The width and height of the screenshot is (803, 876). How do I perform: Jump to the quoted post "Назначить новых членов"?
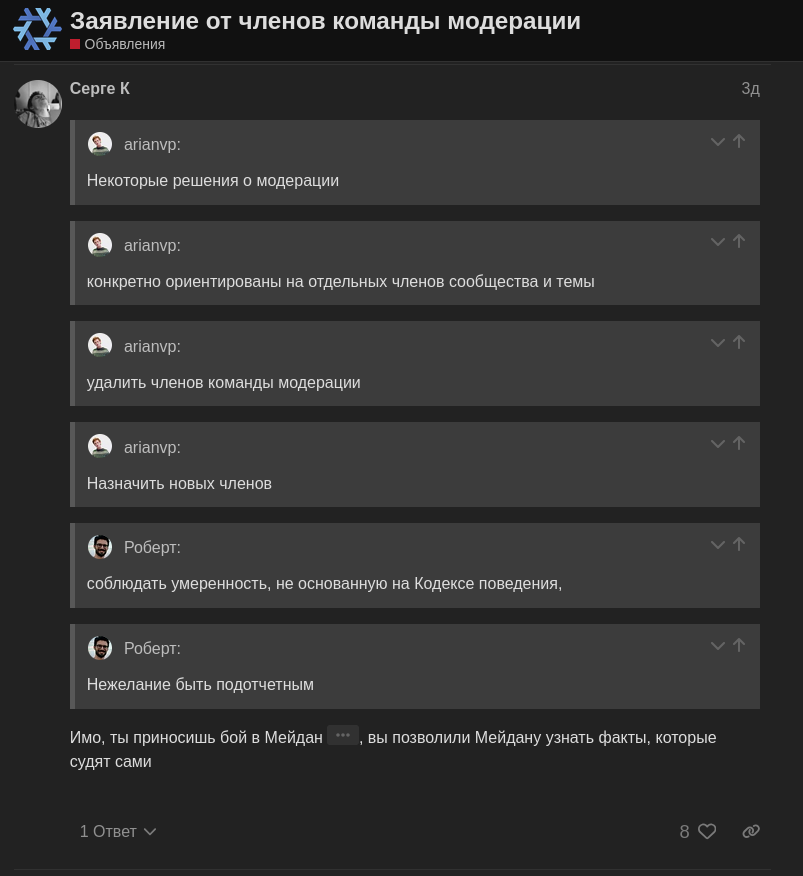tap(739, 444)
